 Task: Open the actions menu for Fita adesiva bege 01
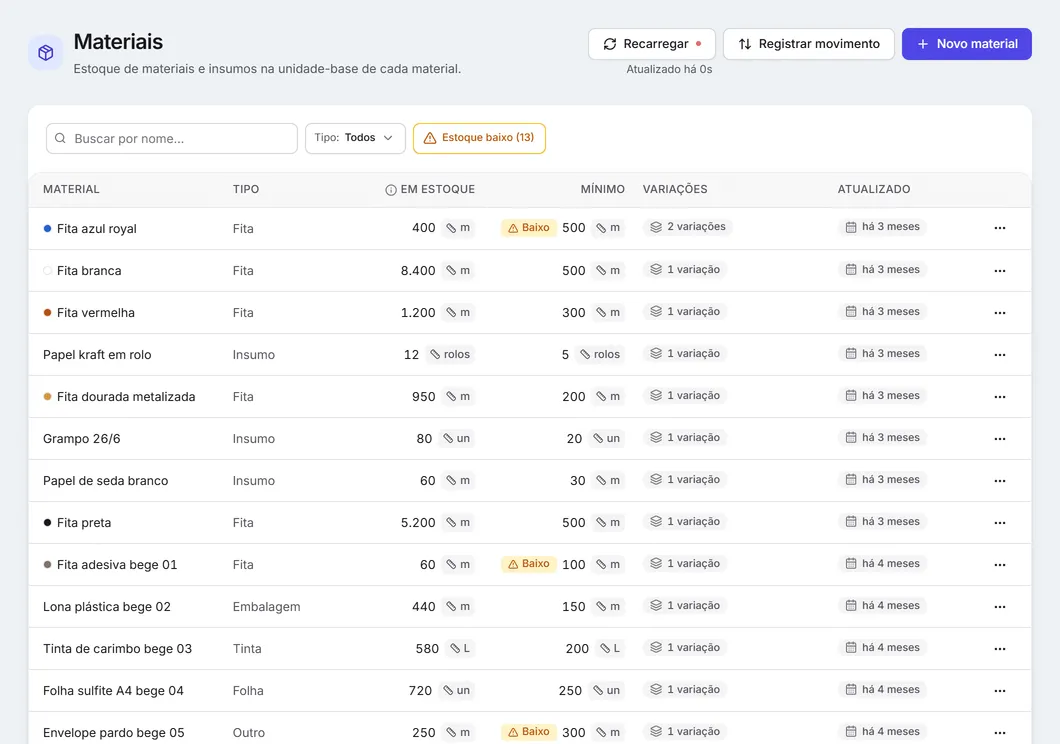click(x=1000, y=564)
